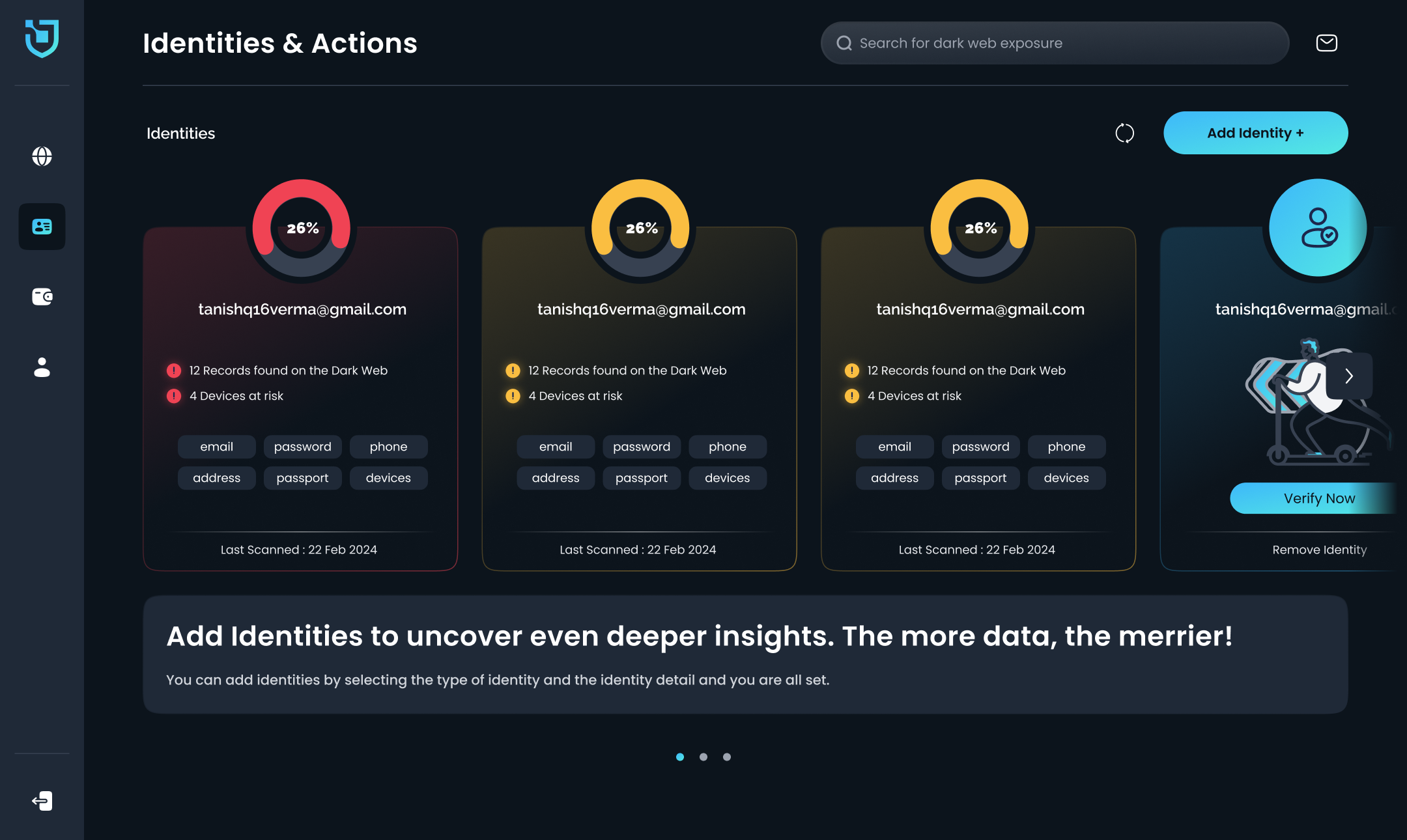This screenshot has height=840, width=1407.
Task: Click Remove Identity link
Action: pyautogui.click(x=1320, y=550)
